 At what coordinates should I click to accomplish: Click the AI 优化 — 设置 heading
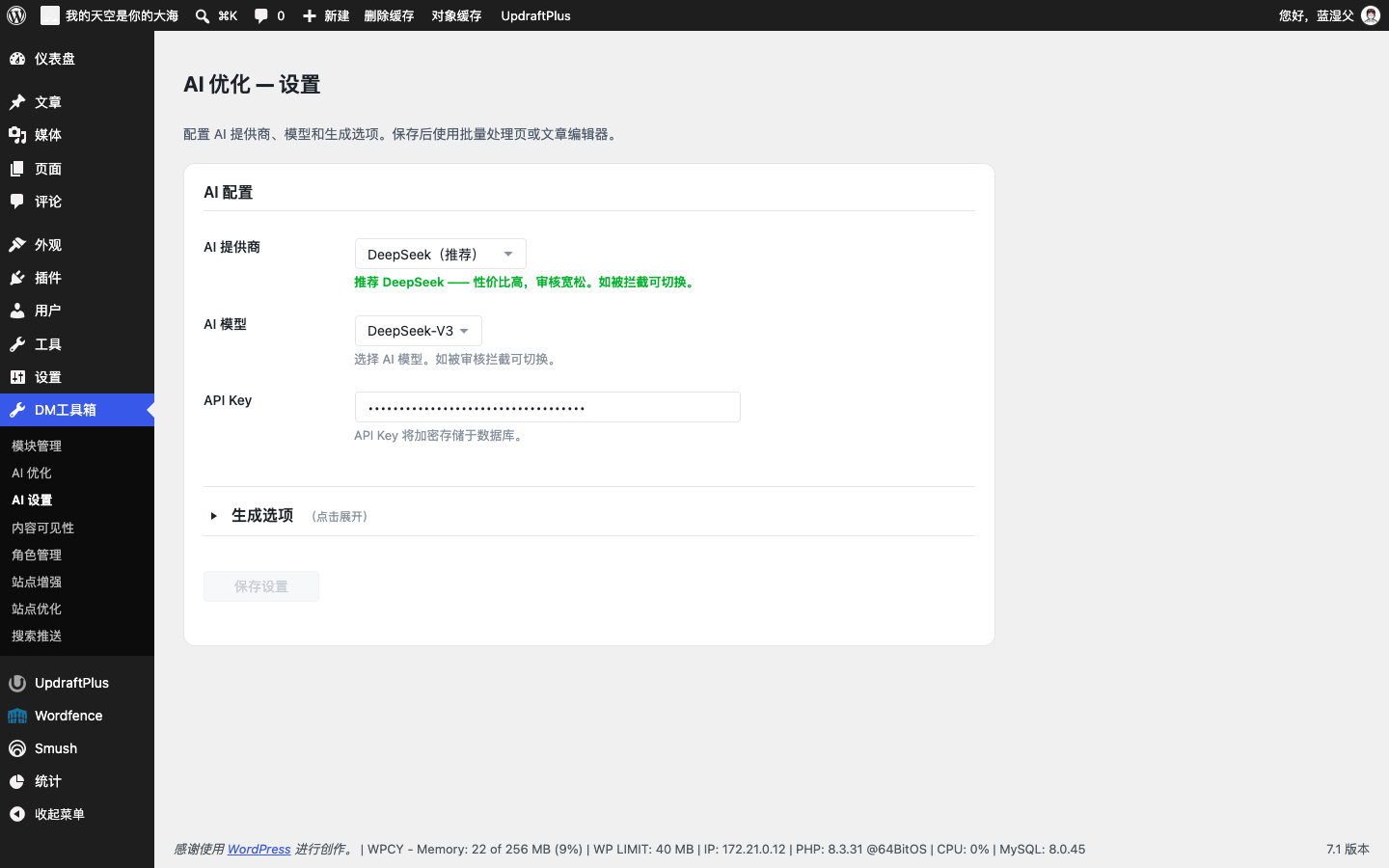coord(252,85)
